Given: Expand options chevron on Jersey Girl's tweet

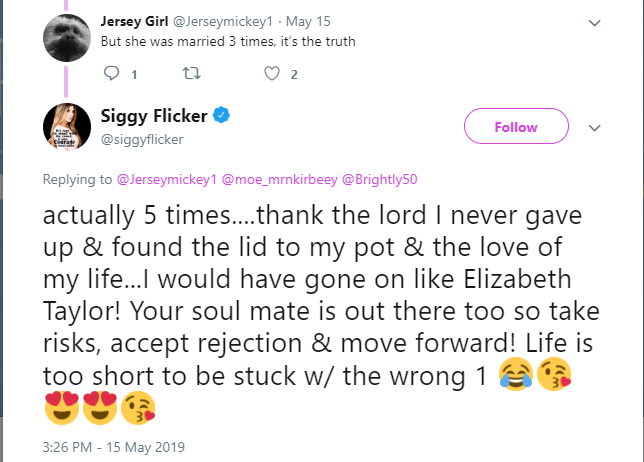Looking at the screenshot, I should pos(595,22).
